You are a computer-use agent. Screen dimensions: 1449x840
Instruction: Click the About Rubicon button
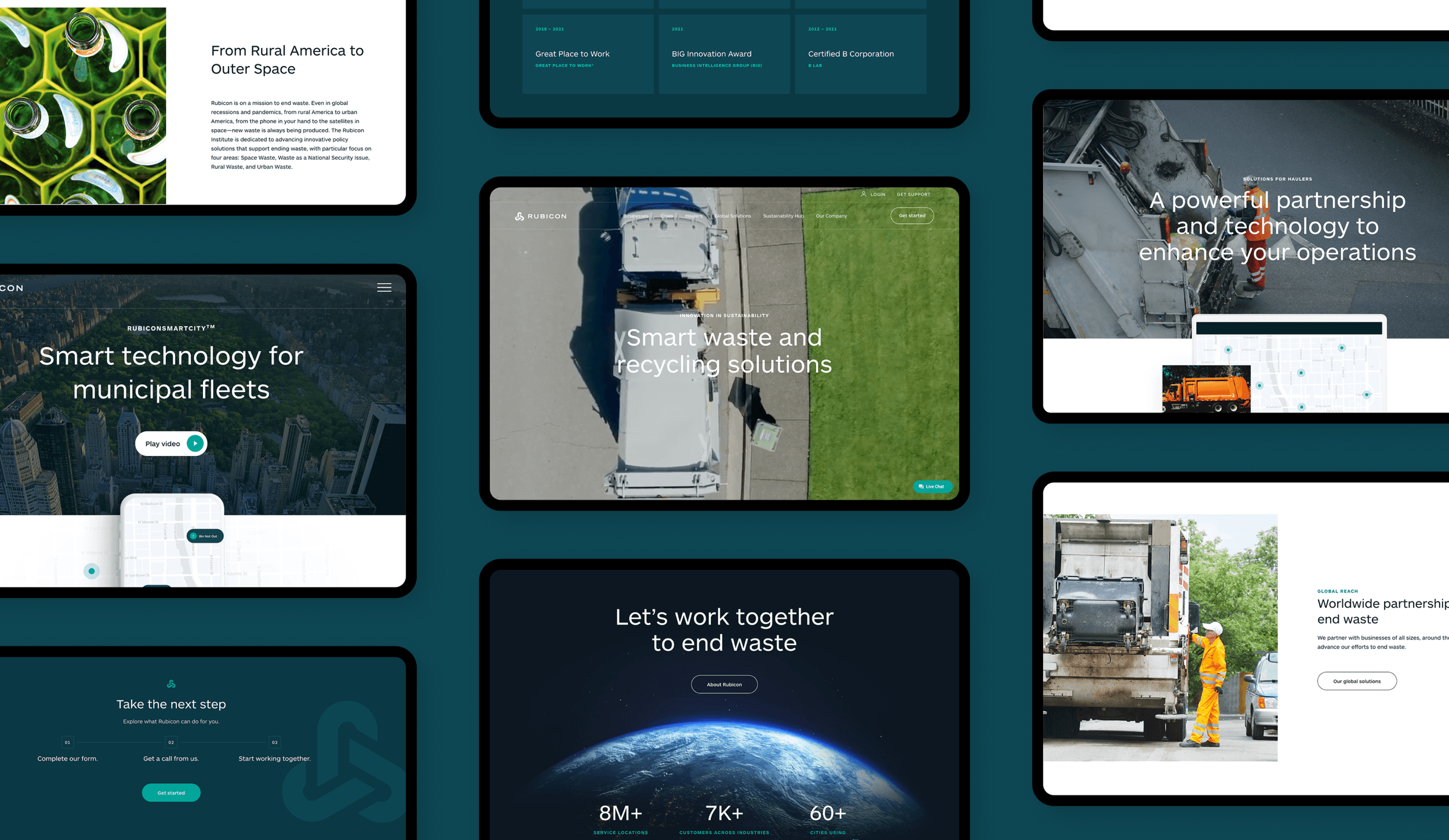724,684
